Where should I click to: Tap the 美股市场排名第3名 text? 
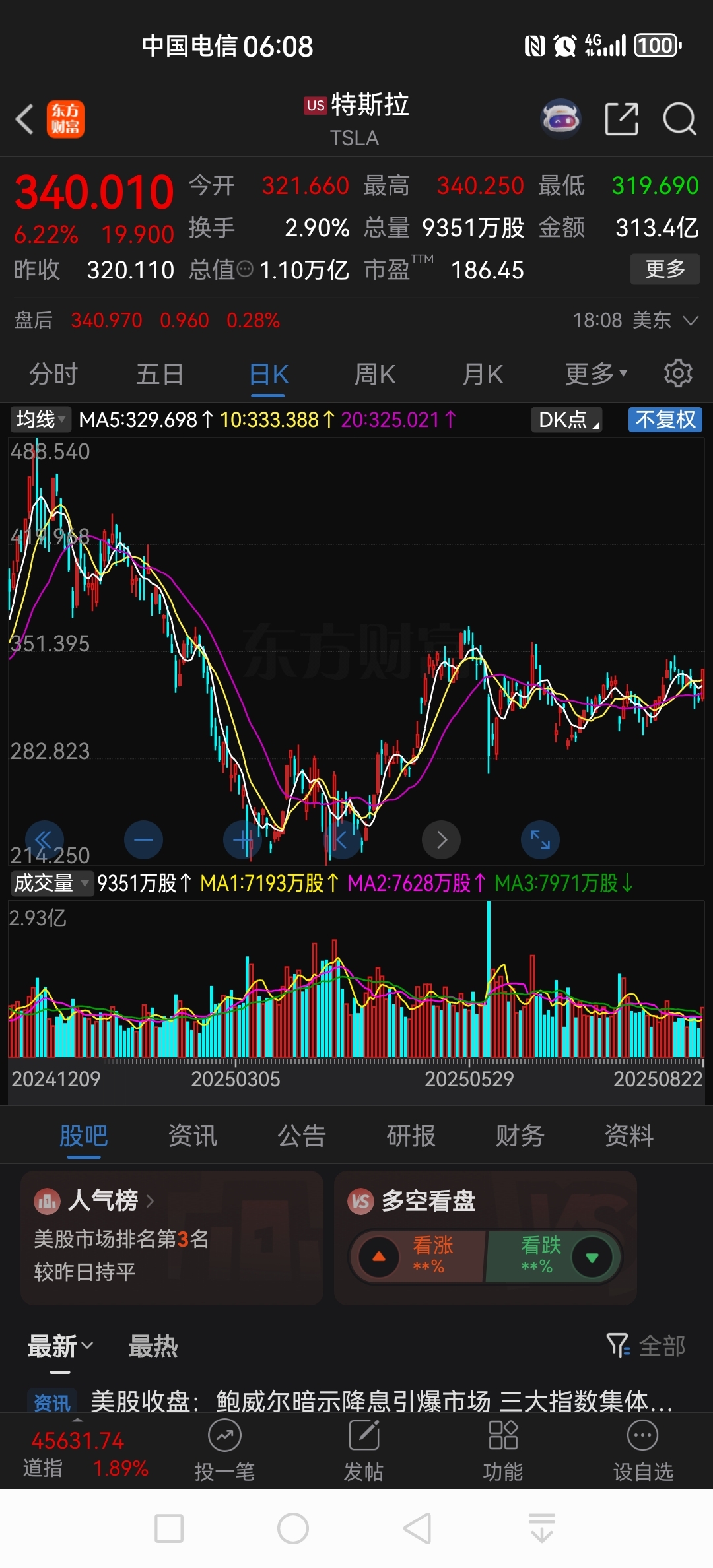(x=121, y=1239)
